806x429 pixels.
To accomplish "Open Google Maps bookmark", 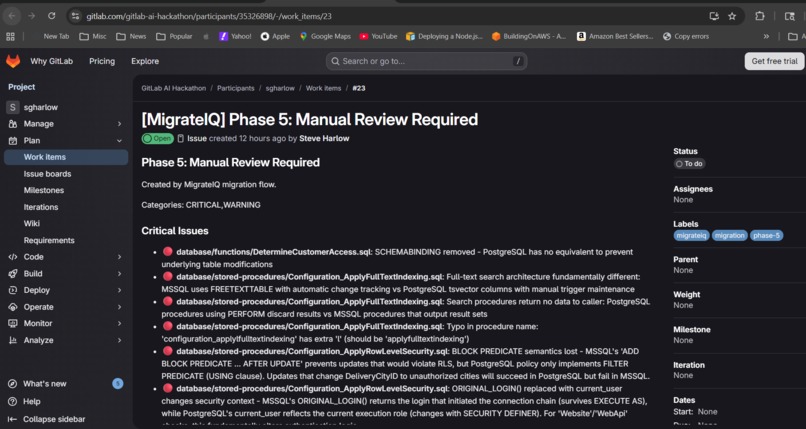I will tap(325, 36).
